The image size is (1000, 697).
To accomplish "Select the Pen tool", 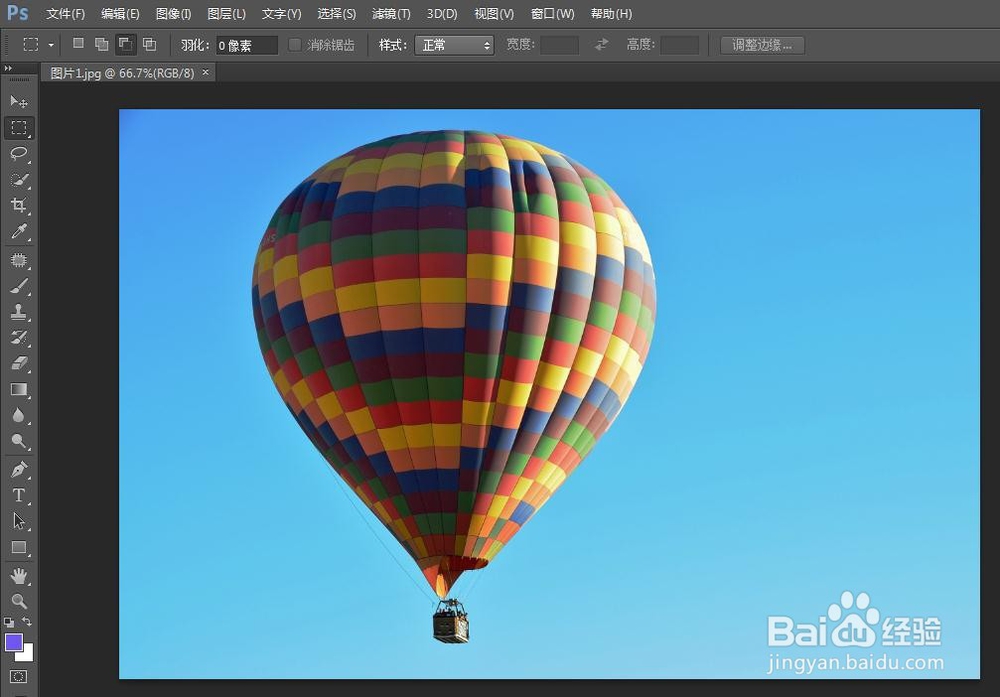I will 19,470.
